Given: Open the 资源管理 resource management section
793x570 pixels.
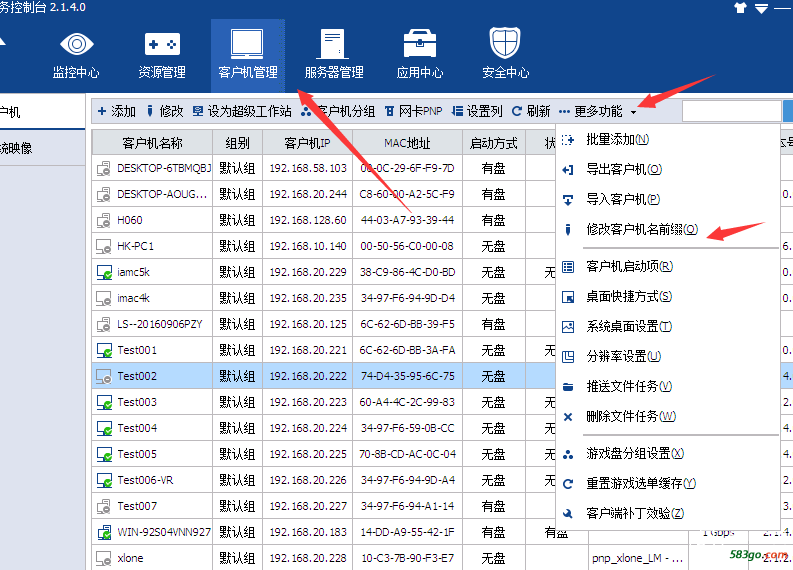Looking at the screenshot, I should click(x=162, y=55).
